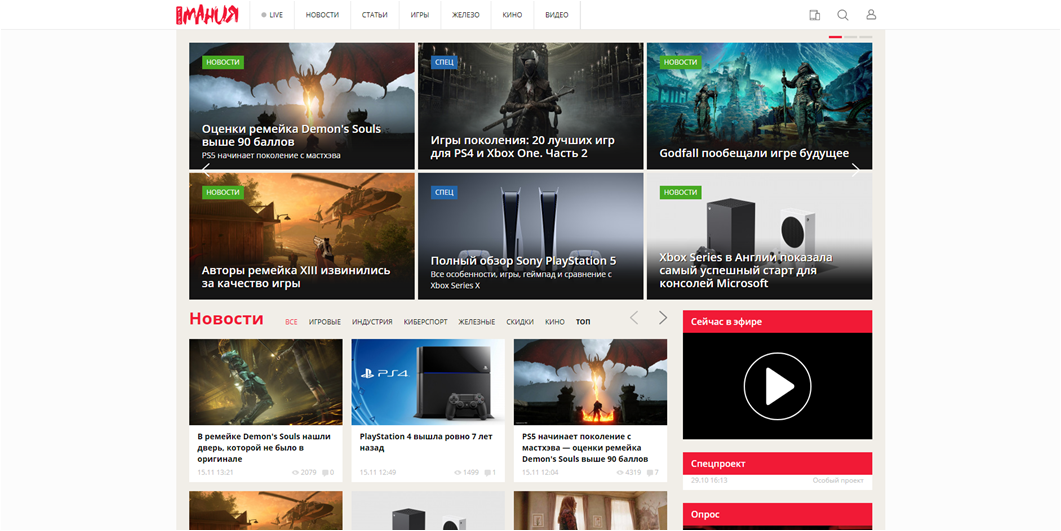The width and height of the screenshot is (1061, 531).
Task: Show the next featured slide arrow
Action: [855, 170]
